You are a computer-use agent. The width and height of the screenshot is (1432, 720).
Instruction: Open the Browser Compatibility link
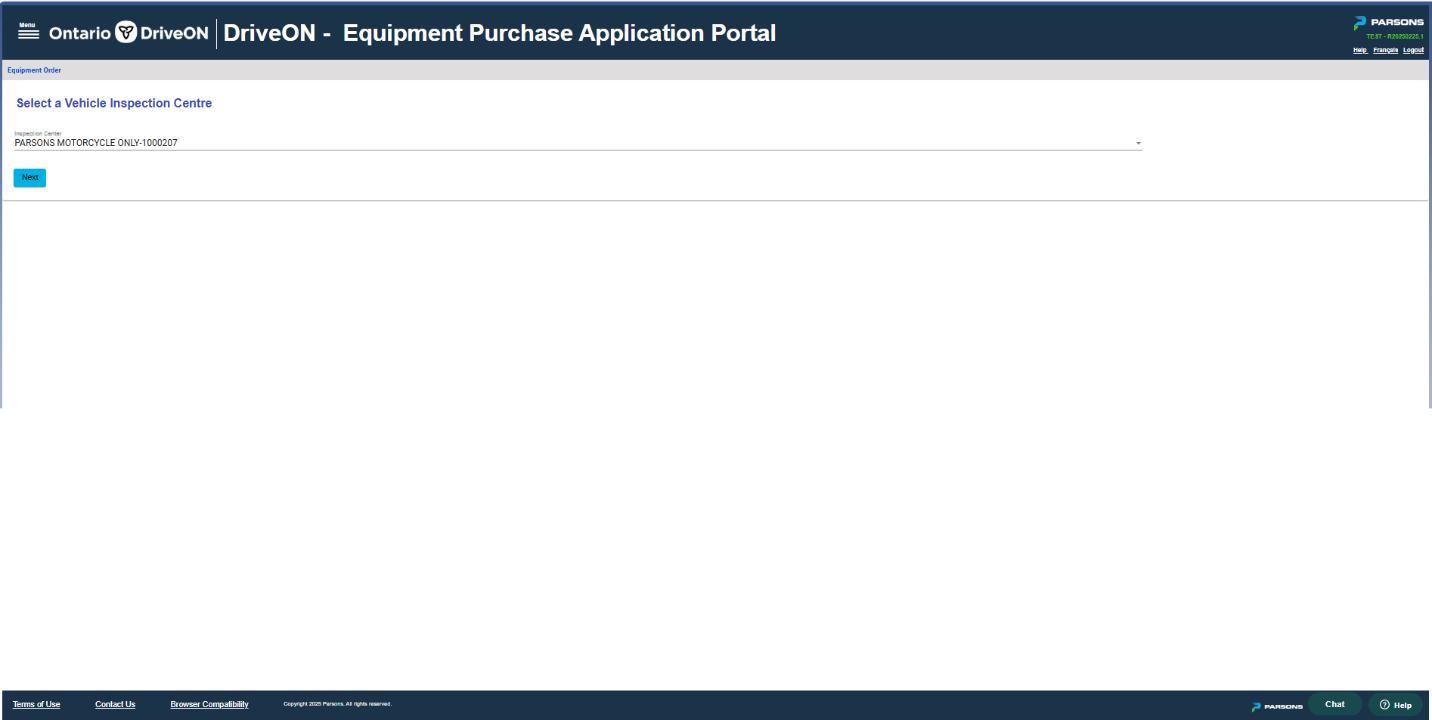click(209, 704)
